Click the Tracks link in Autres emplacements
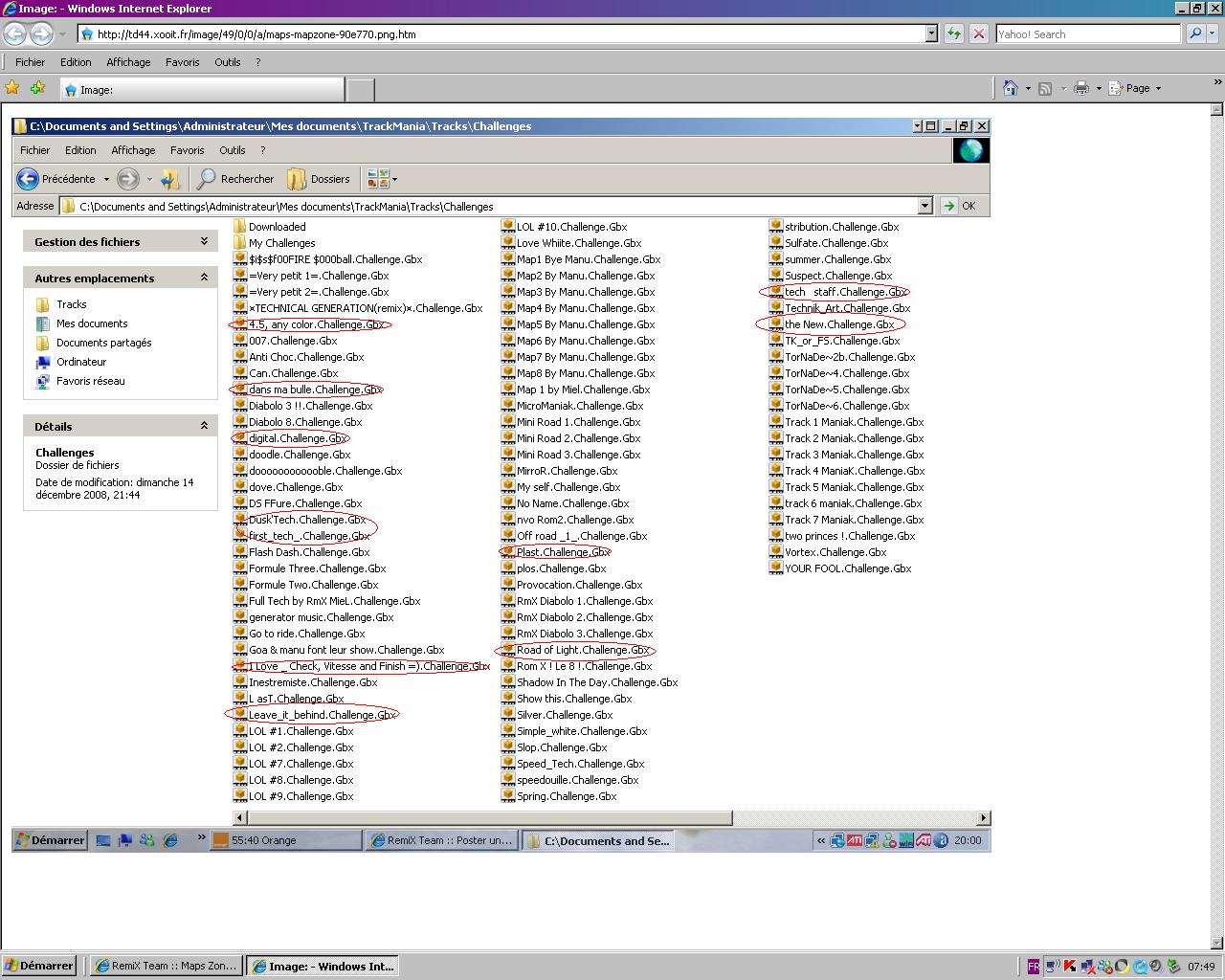 [71, 304]
